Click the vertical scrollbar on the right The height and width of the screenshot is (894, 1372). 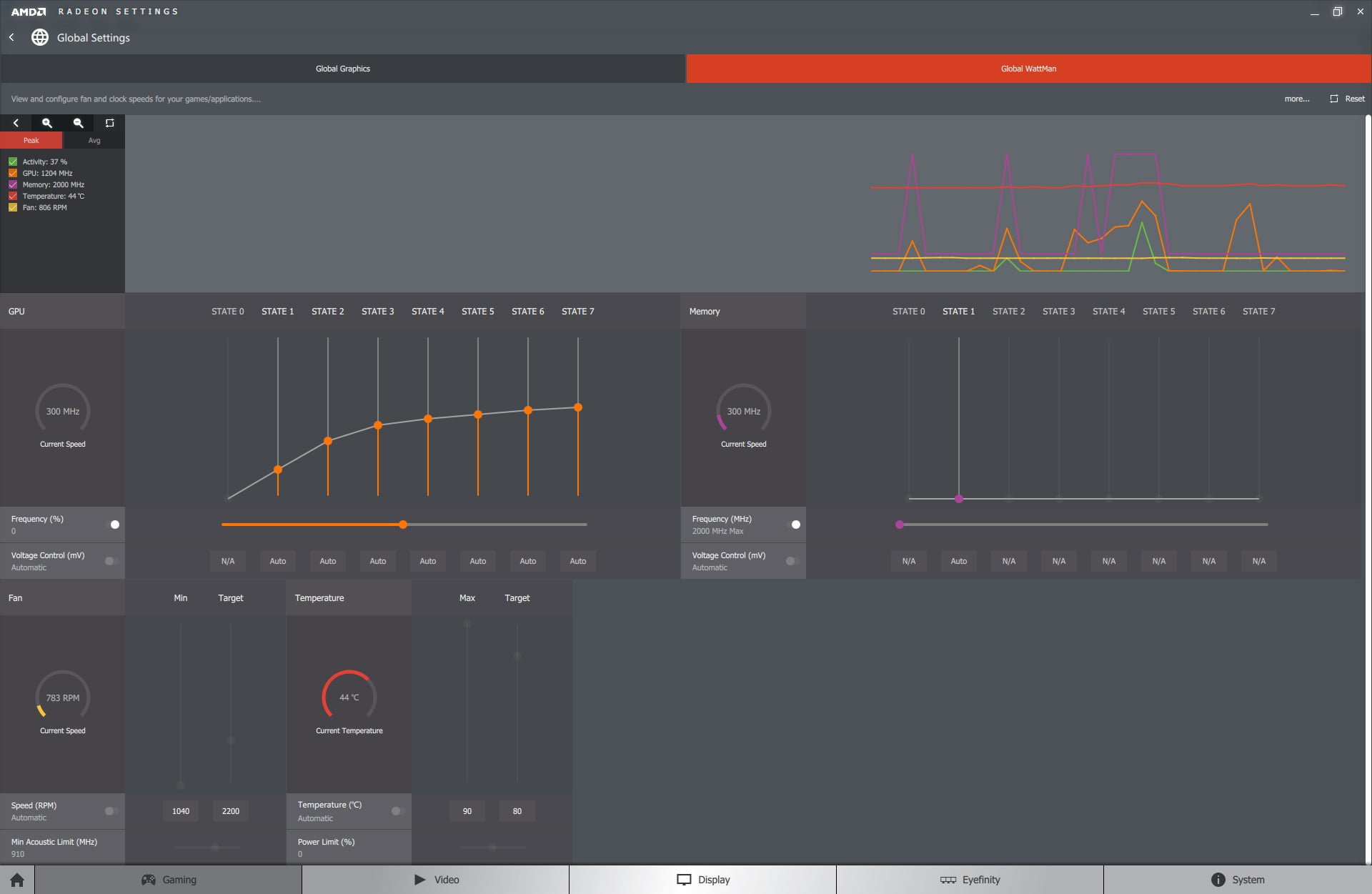coord(1368,490)
